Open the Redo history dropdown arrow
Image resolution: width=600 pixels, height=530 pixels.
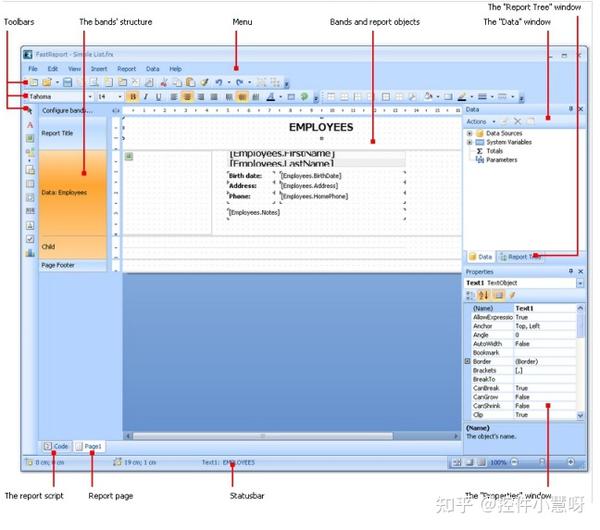(x=250, y=82)
